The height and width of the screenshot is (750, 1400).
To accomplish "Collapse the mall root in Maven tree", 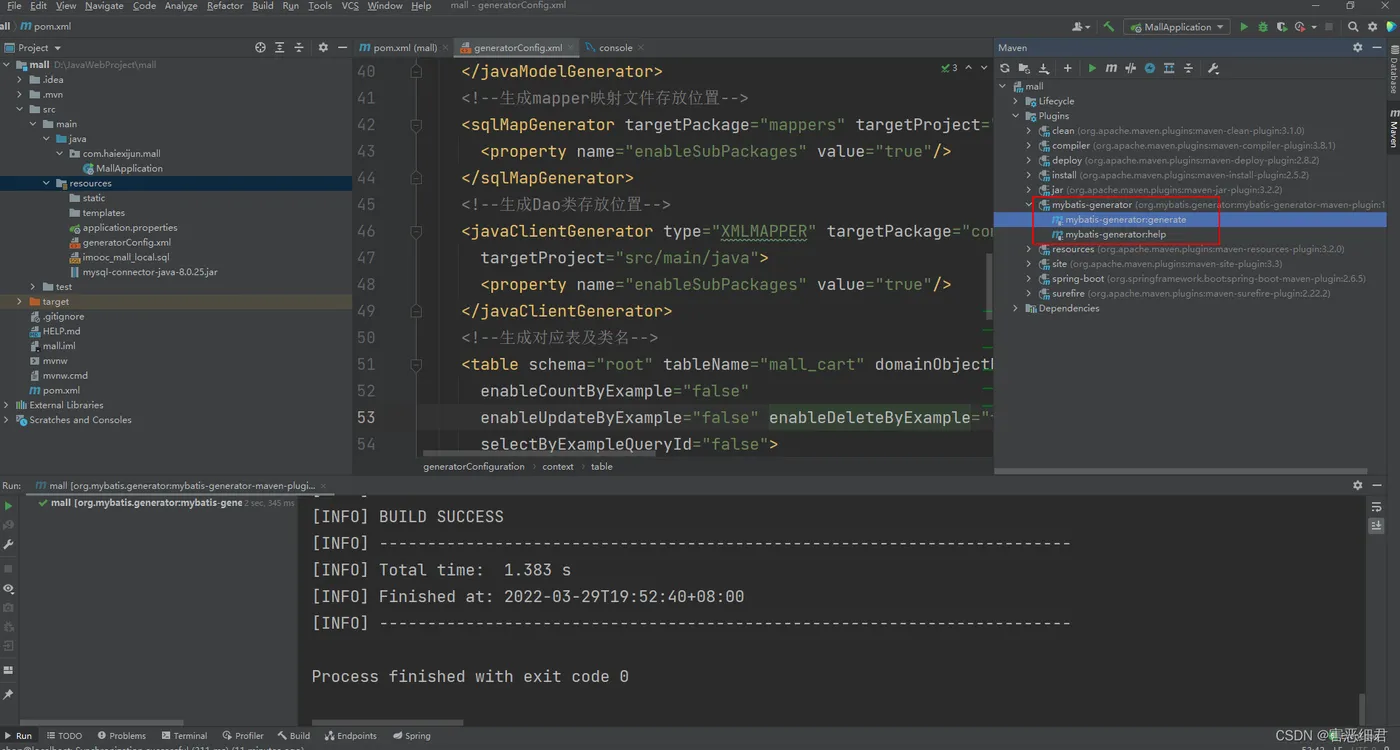I will 1003,86.
